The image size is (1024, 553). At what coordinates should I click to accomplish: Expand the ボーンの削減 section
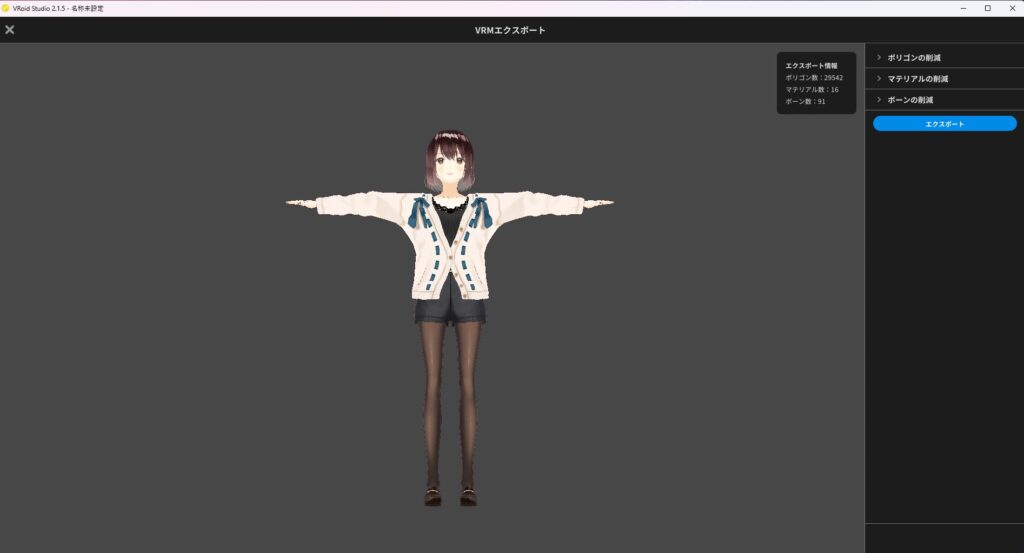[909, 100]
